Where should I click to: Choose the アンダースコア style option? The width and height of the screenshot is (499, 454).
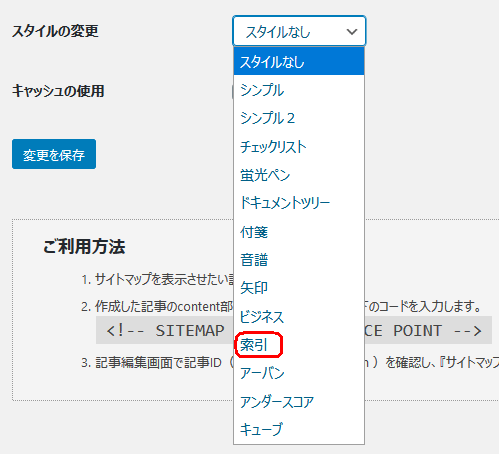(299, 401)
